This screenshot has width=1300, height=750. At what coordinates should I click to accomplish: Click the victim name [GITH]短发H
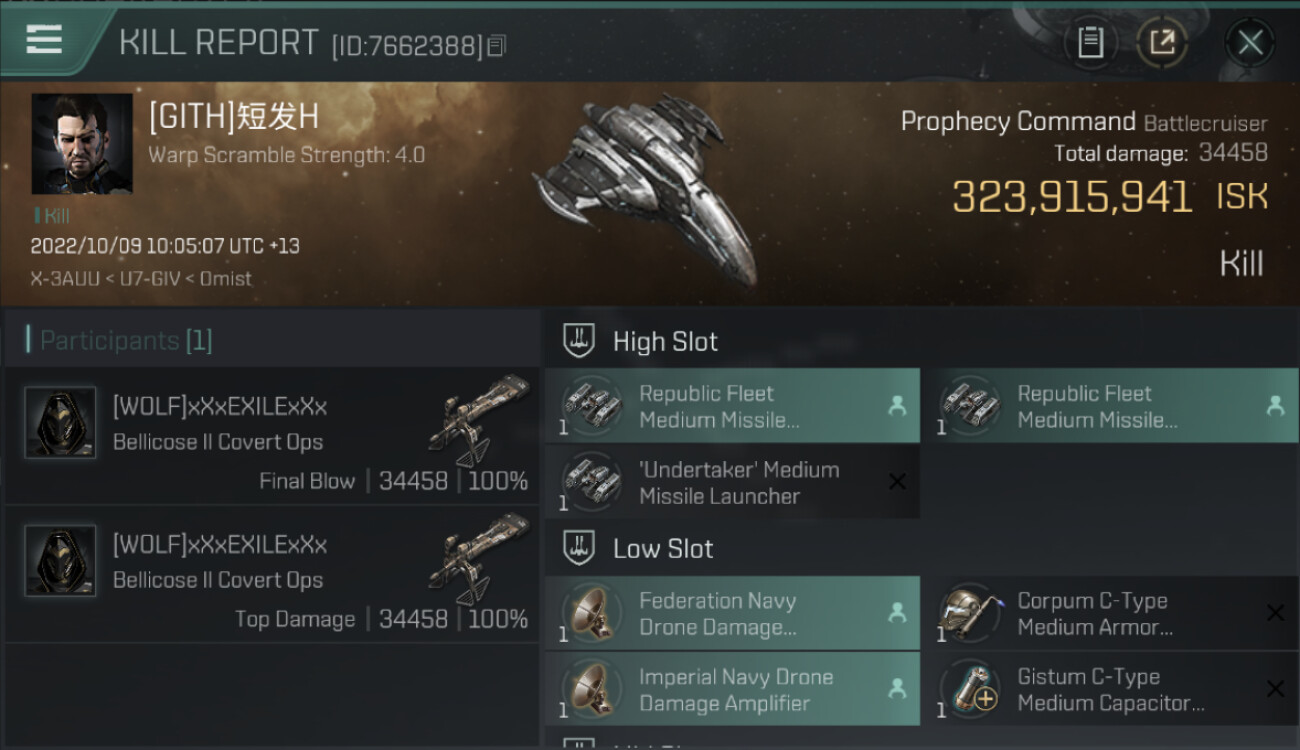pyautogui.click(x=233, y=117)
